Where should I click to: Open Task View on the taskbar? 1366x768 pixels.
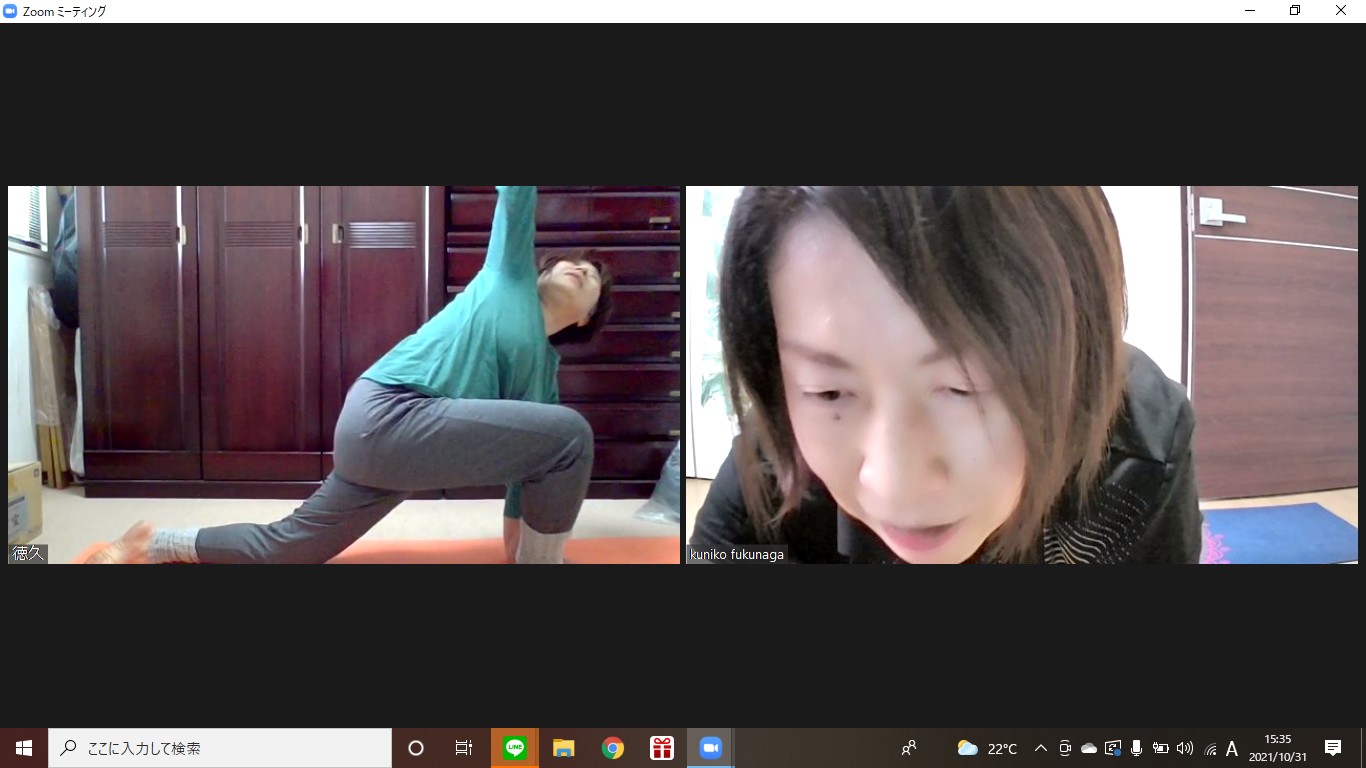(x=464, y=748)
